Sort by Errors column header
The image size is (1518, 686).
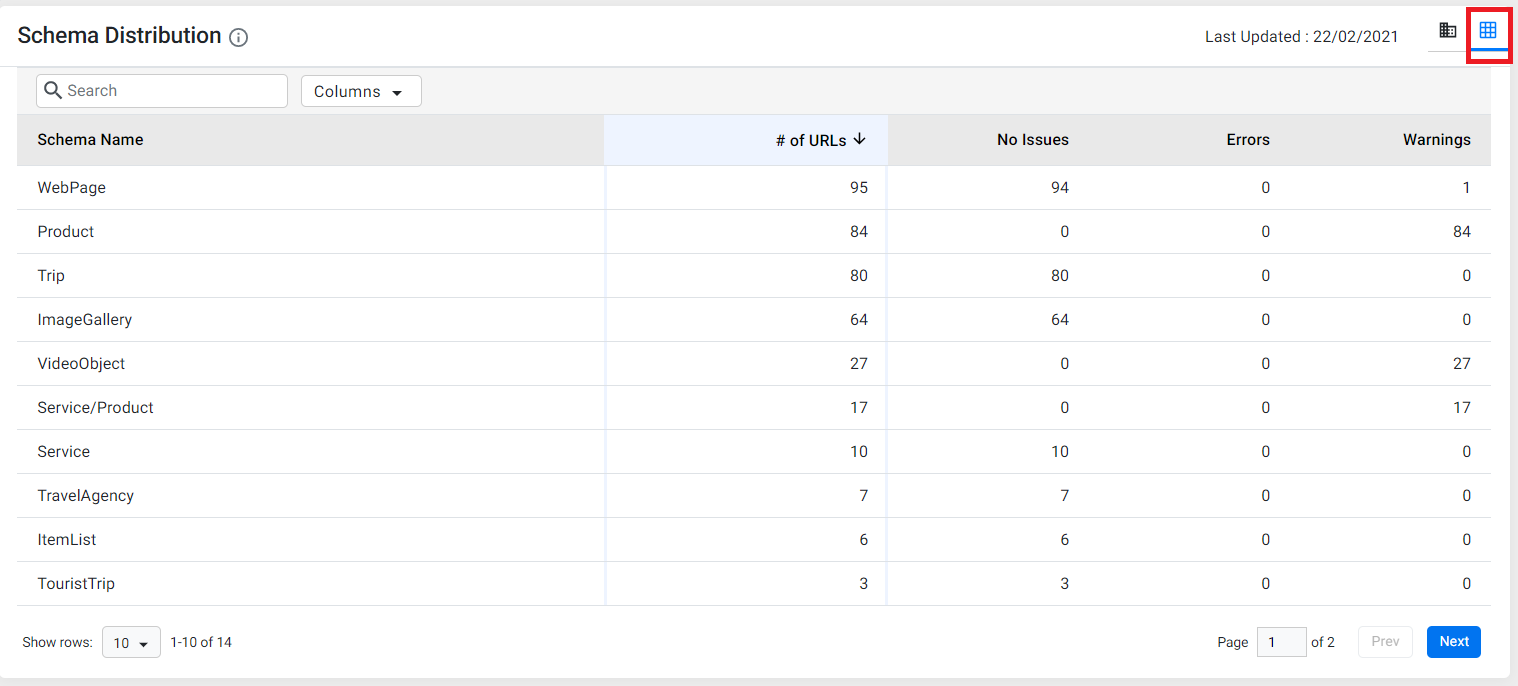click(x=1248, y=140)
